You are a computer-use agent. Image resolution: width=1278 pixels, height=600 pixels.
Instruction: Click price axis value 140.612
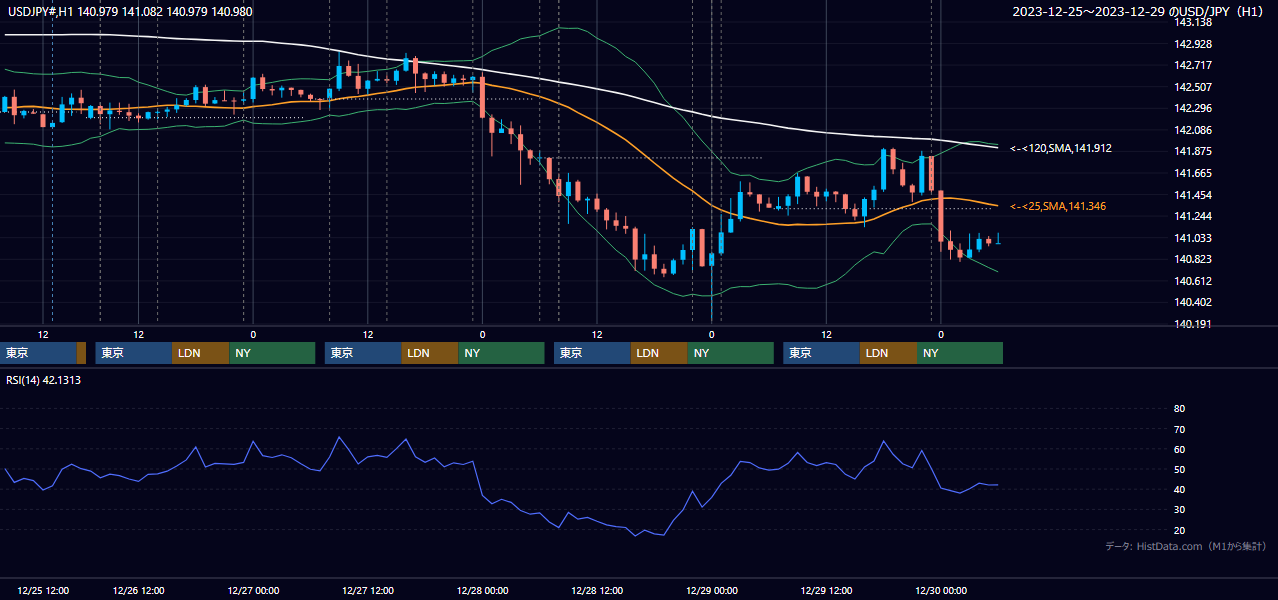[1192, 281]
